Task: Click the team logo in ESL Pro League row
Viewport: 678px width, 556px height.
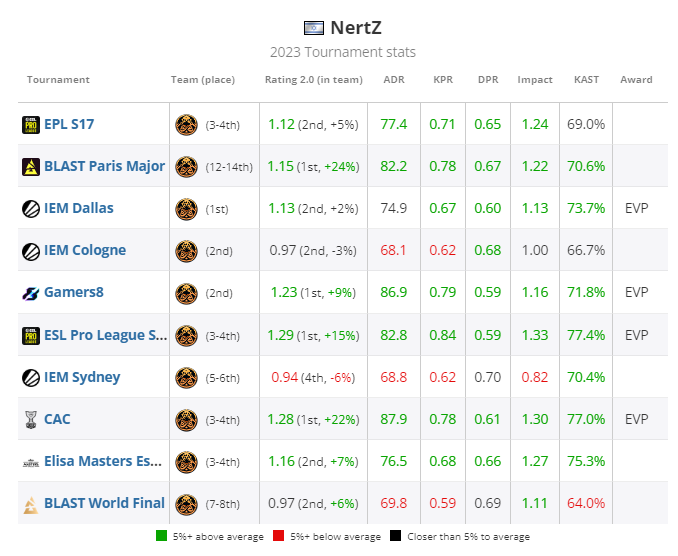Action: point(186,336)
